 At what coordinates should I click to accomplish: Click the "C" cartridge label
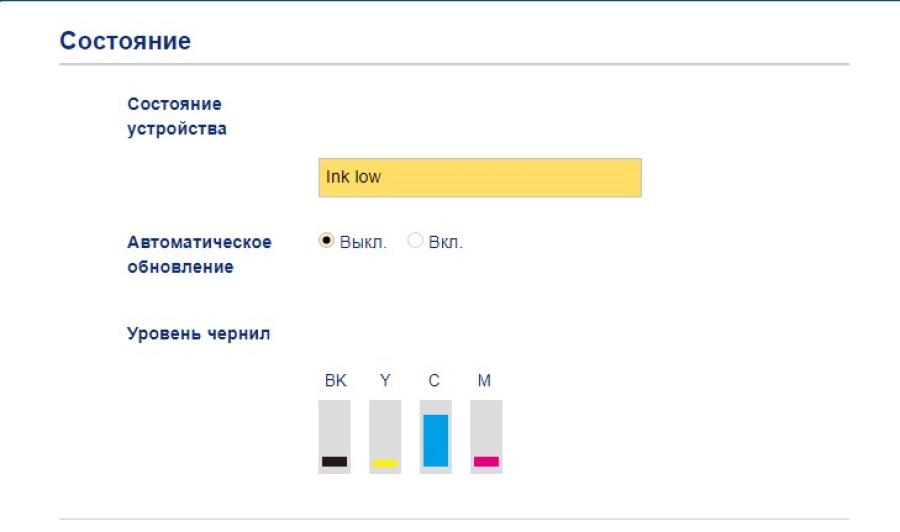coord(435,381)
